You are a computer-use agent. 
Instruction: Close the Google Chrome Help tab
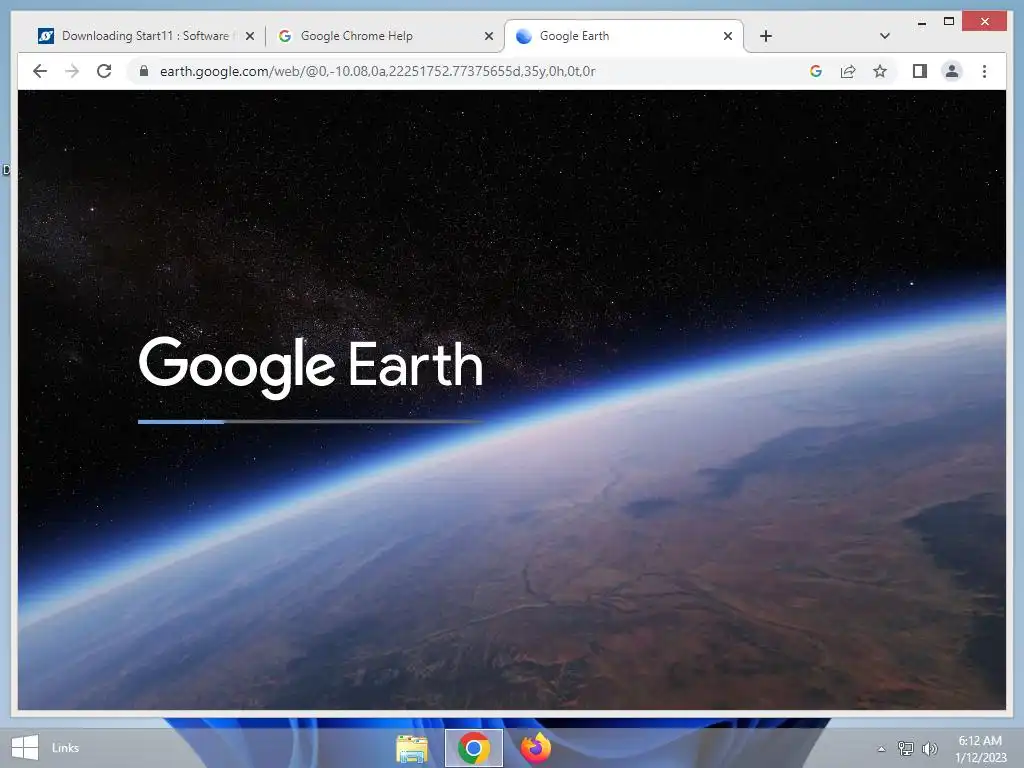(x=488, y=37)
